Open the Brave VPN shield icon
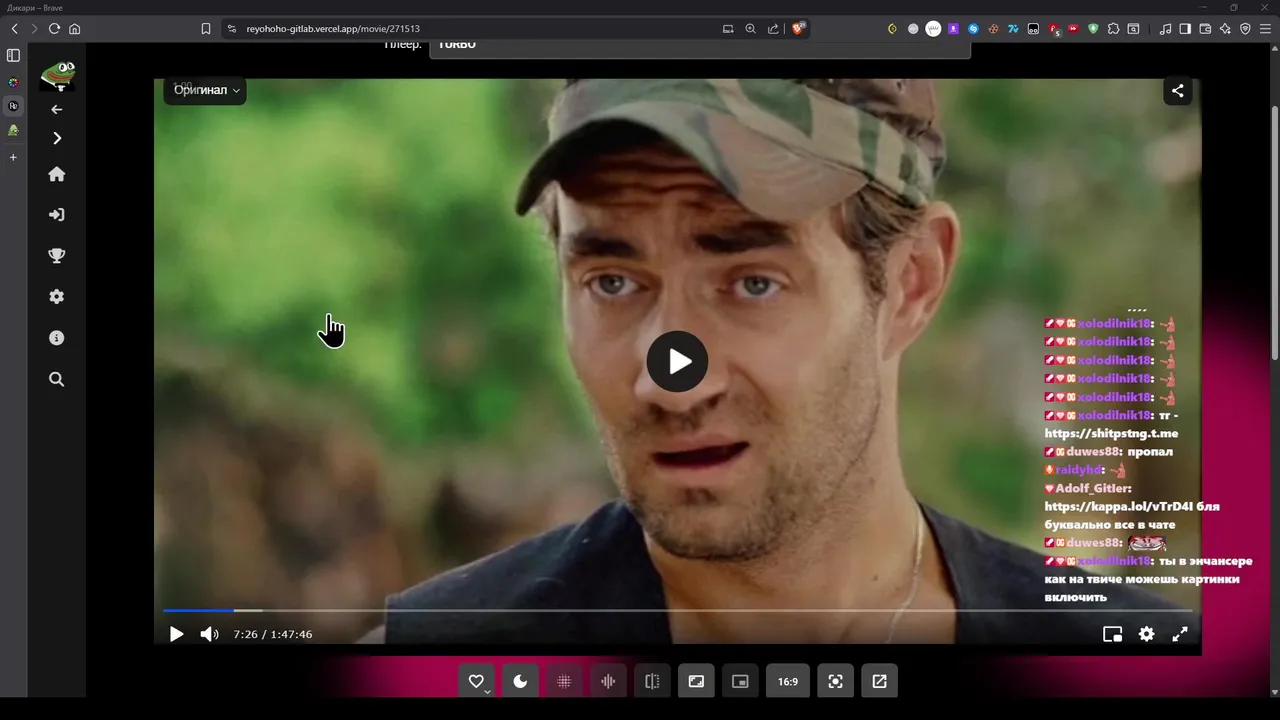Viewport: 1280px width, 720px height. (1245, 29)
